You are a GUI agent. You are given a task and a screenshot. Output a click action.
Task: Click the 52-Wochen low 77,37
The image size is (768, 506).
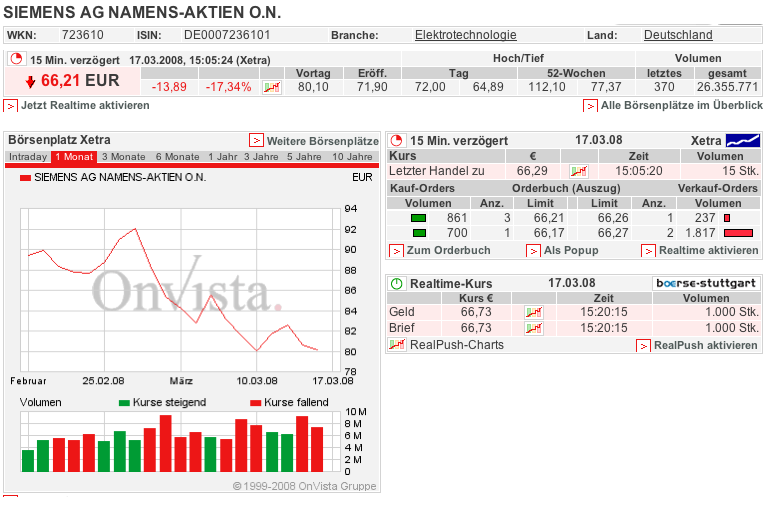pos(606,87)
